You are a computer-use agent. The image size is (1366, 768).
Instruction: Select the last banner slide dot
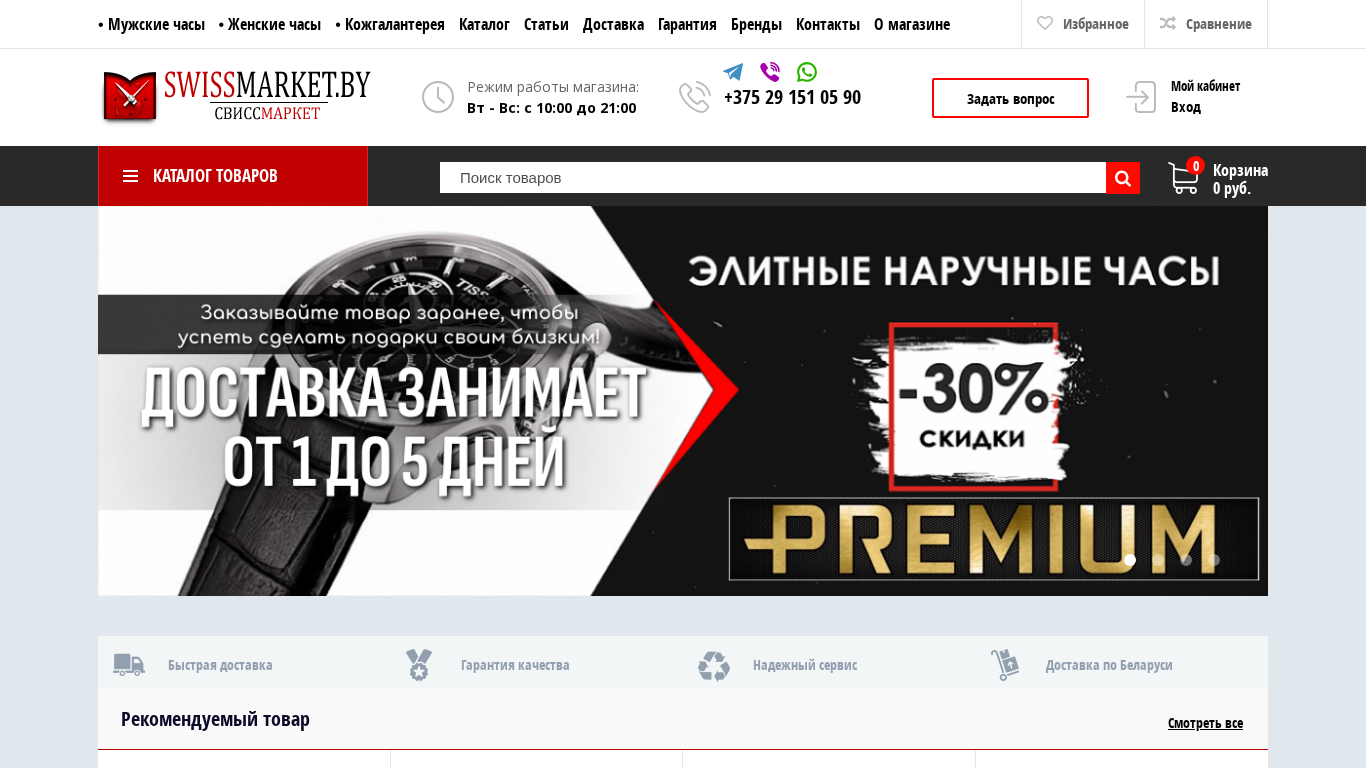tap(1214, 560)
